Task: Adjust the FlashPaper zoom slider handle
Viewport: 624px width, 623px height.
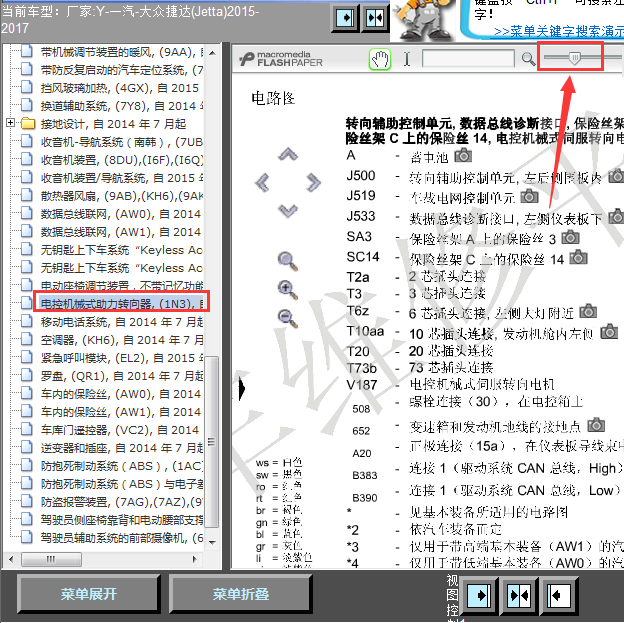Action: point(574,58)
